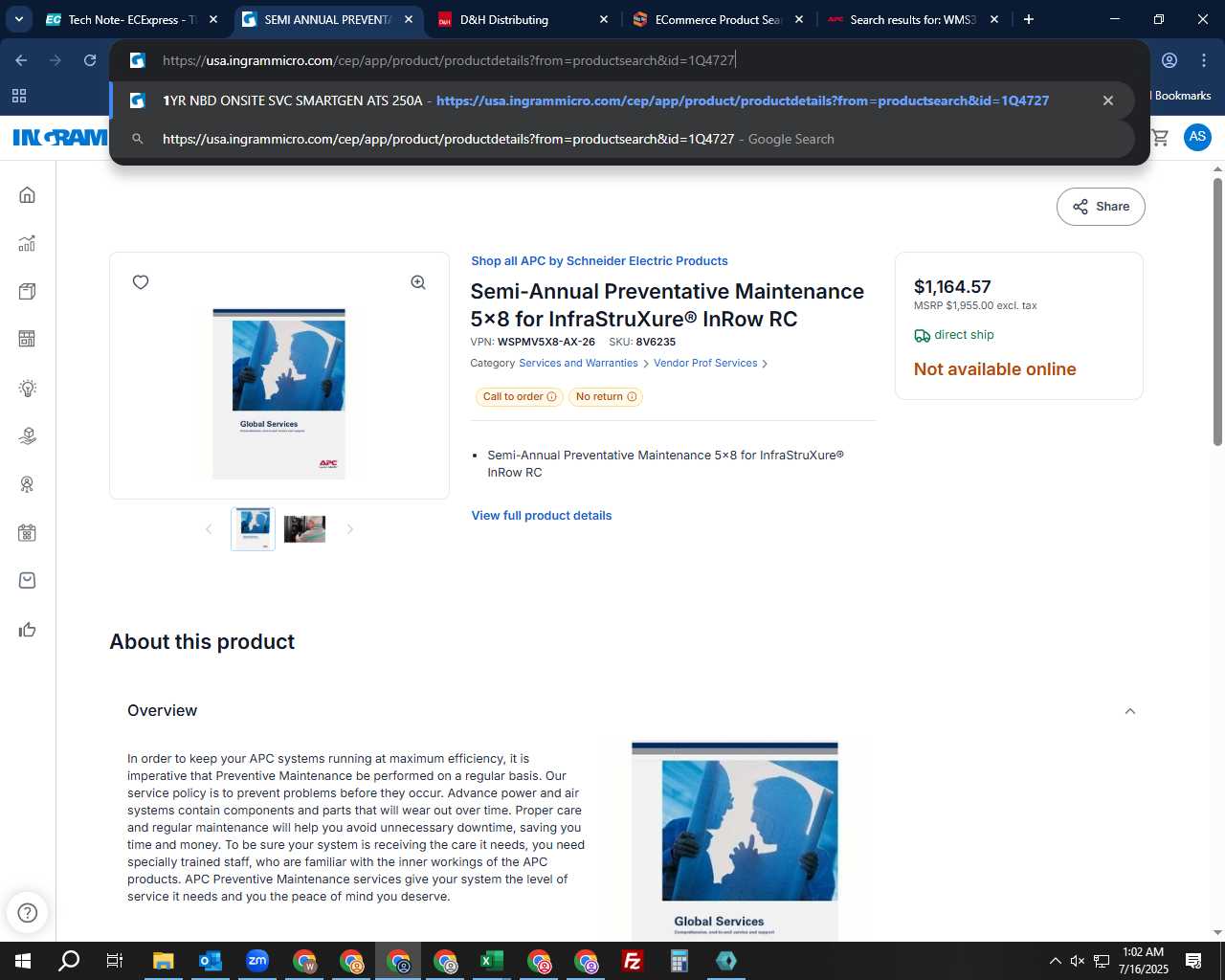
Task: Add product to favorites with heart icon
Action: [141, 282]
